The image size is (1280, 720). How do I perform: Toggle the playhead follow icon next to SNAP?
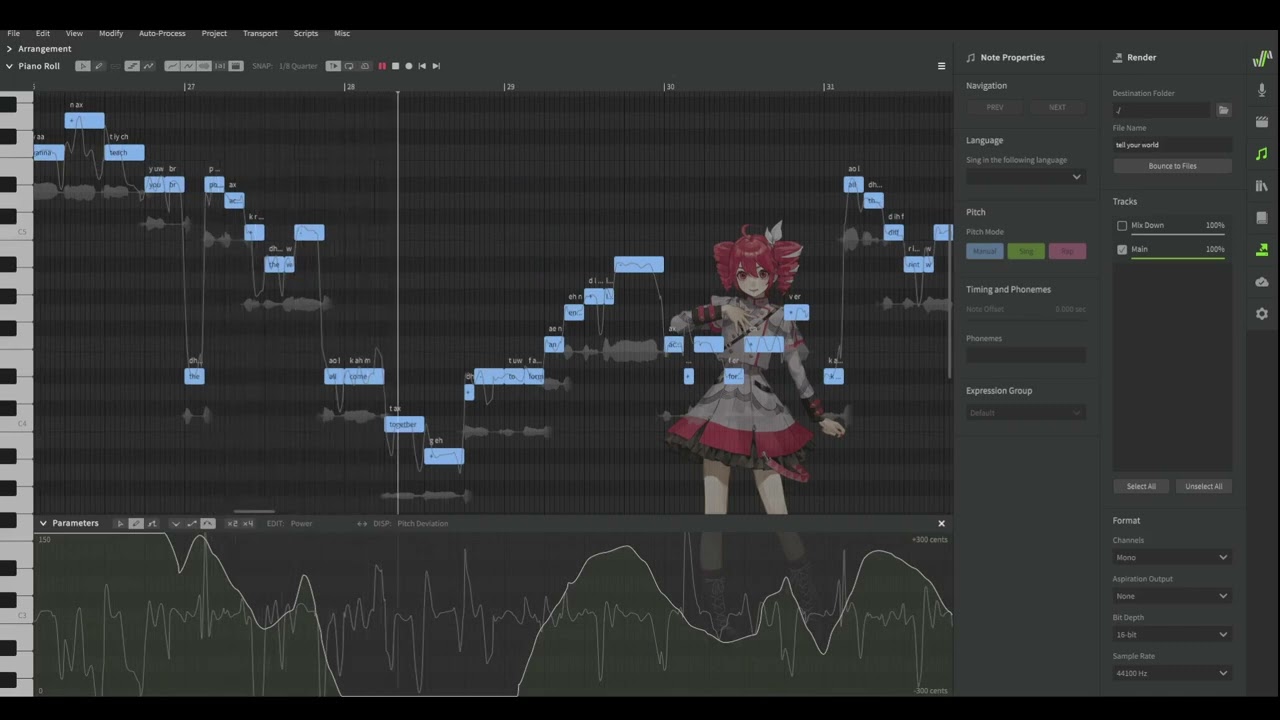pyautogui.click(x=334, y=66)
